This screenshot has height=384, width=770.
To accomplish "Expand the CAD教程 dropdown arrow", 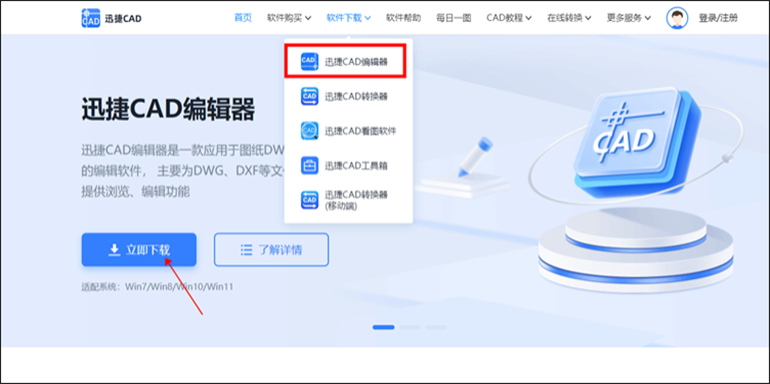I will click(x=528, y=19).
